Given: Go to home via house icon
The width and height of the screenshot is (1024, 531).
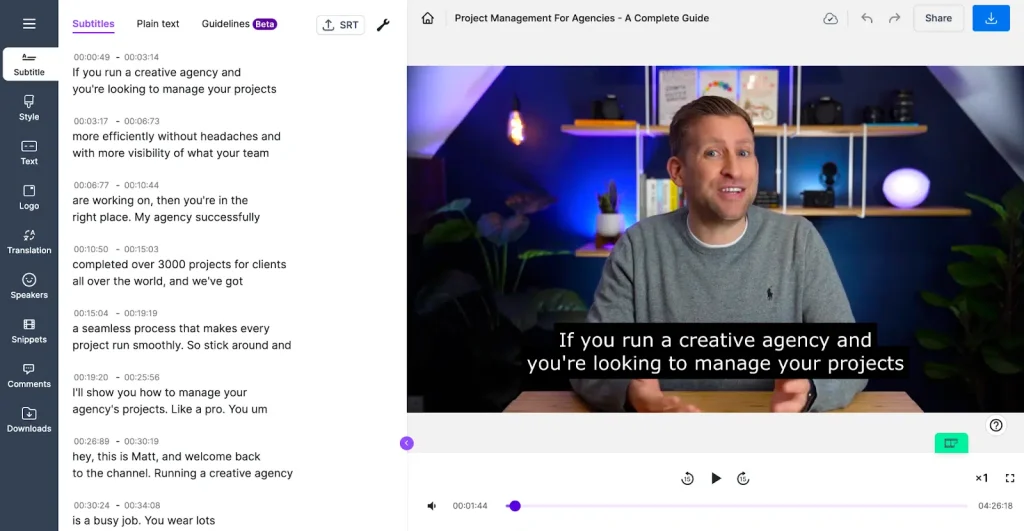Looking at the screenshot, I should [x=428, y=18].
